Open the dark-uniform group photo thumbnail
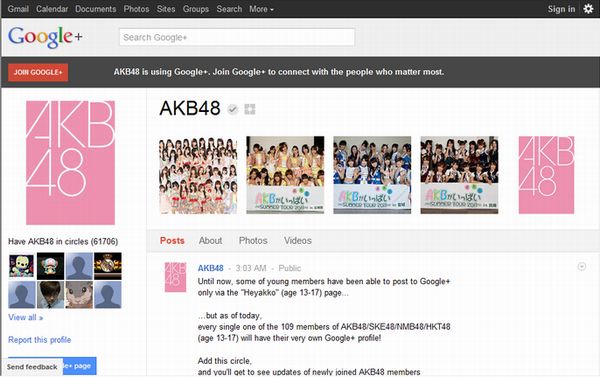Viewport: 600px width, 377px height. 459,175
